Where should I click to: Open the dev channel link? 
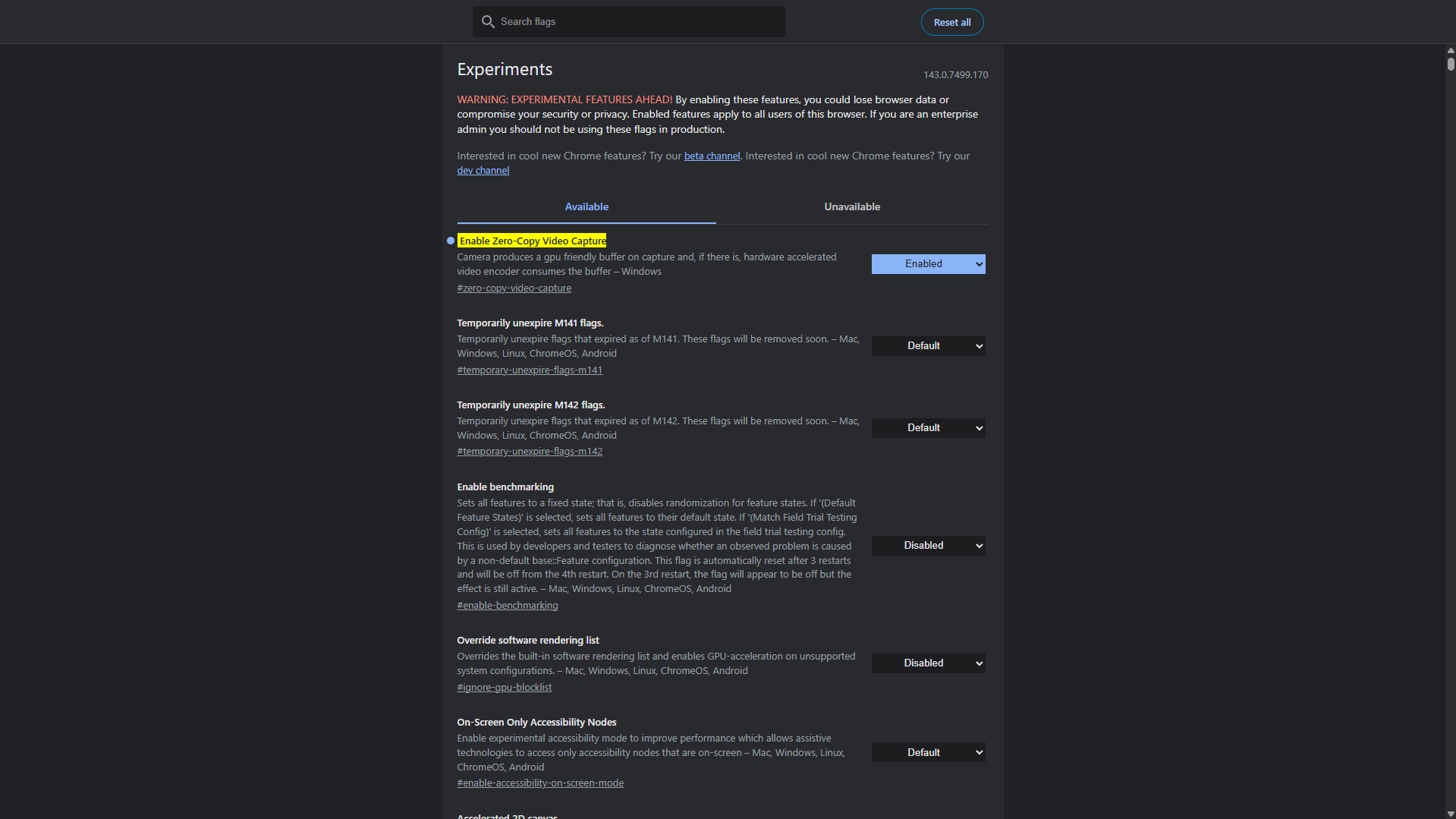coord(483,170)
